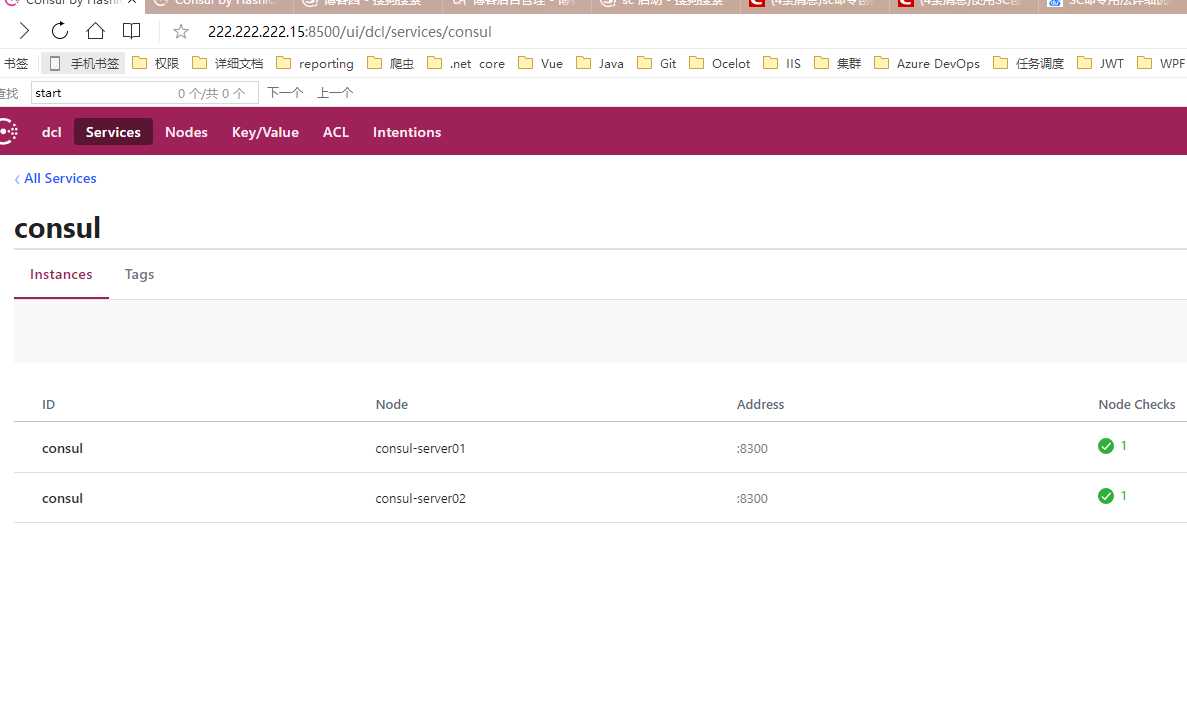Open the Java bookmark folder

pos(600,64)
